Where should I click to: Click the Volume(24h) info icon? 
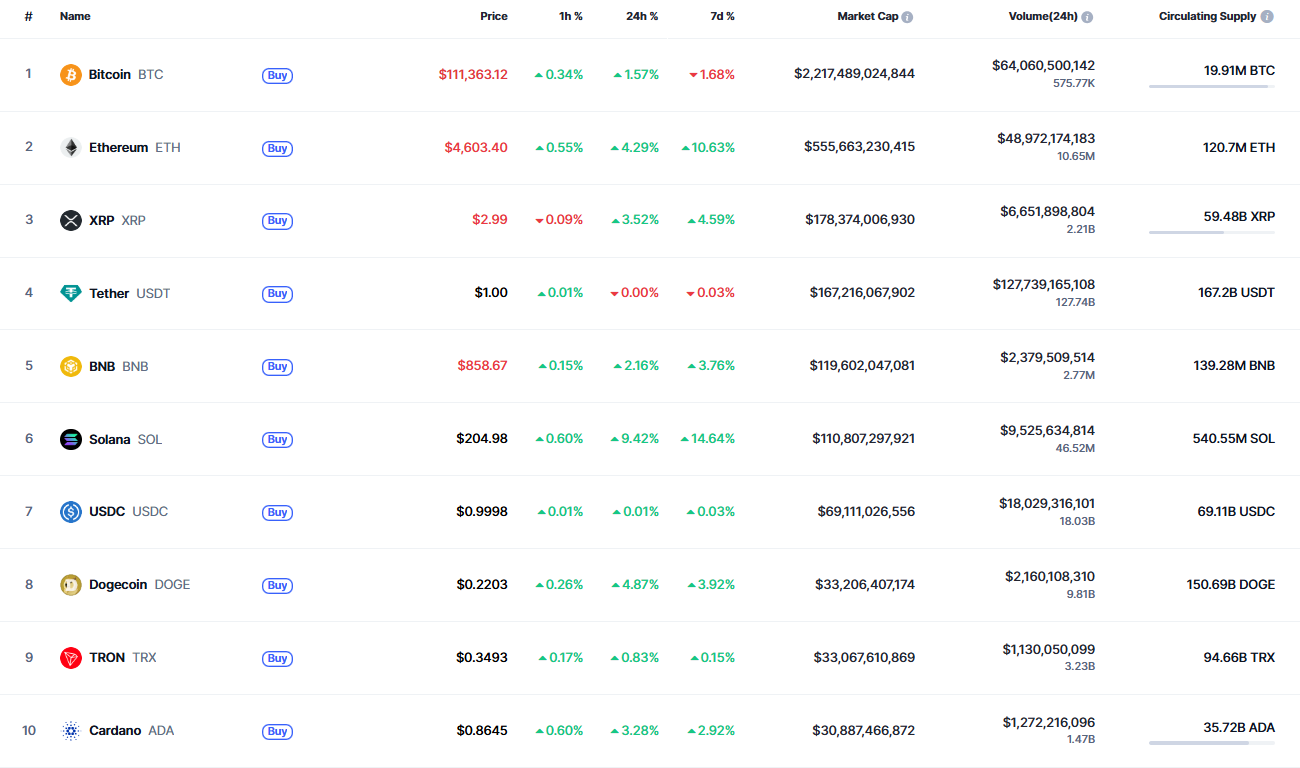(1087, 17)
